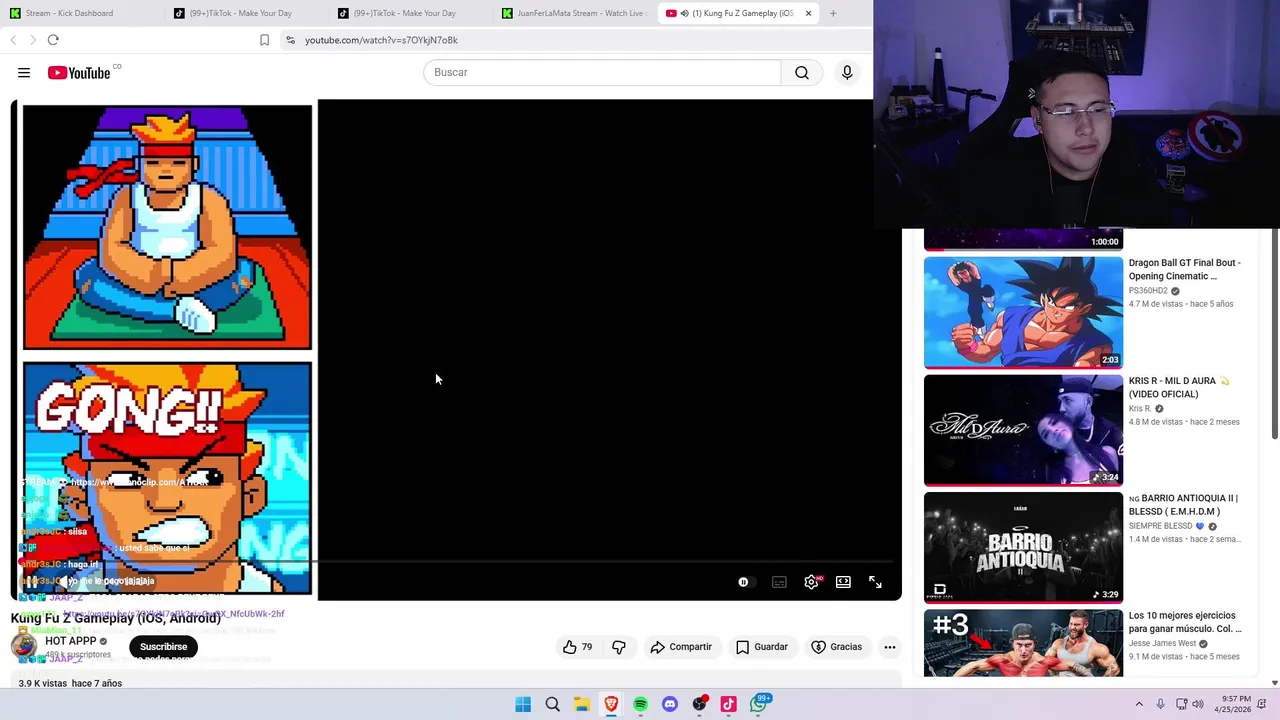Click the HOT APPP channel avatar
Screen dimensions: 1280x720
[24, 646]
